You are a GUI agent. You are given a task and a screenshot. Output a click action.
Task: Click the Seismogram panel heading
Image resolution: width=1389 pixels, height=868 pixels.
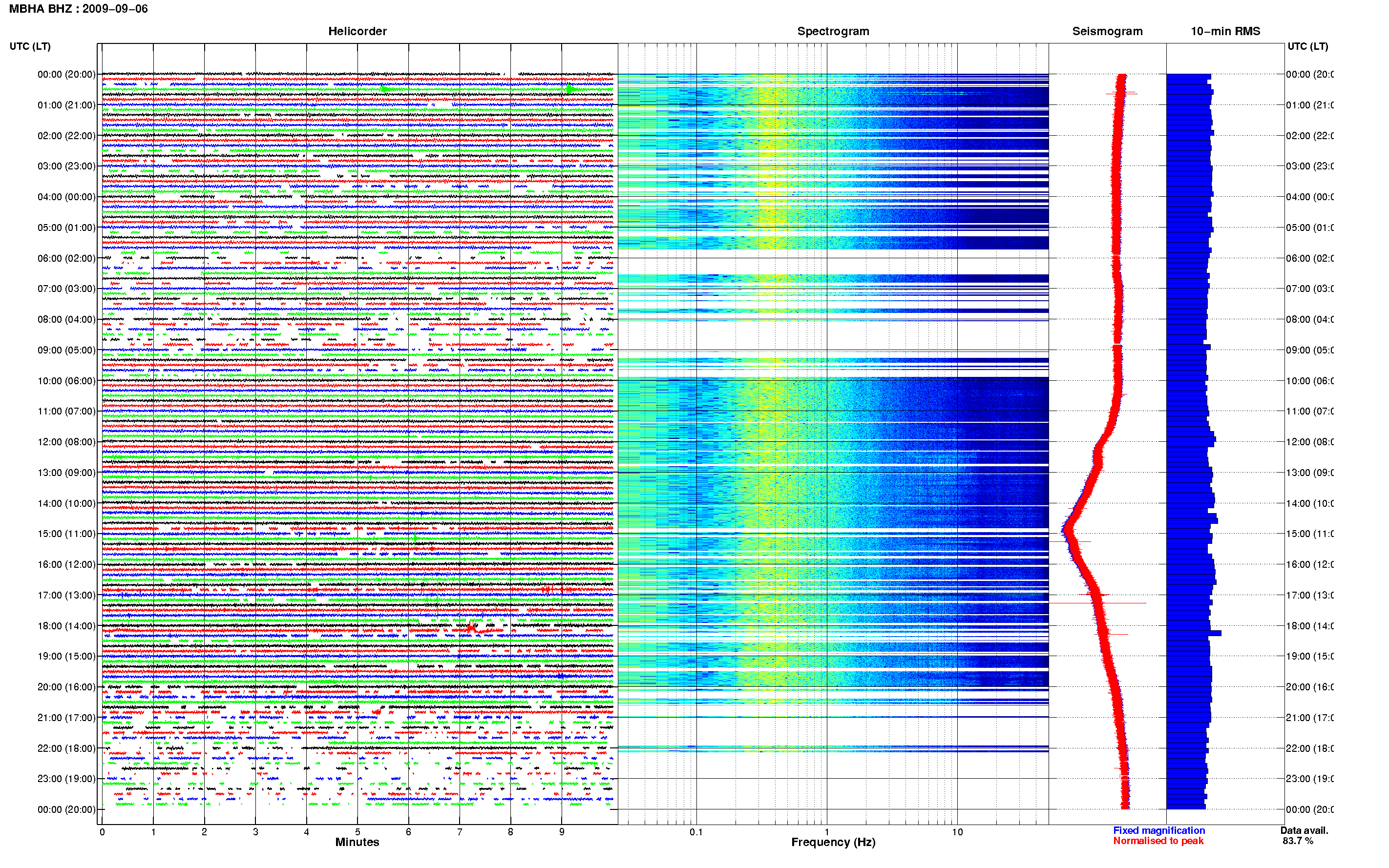[1107, 31]
